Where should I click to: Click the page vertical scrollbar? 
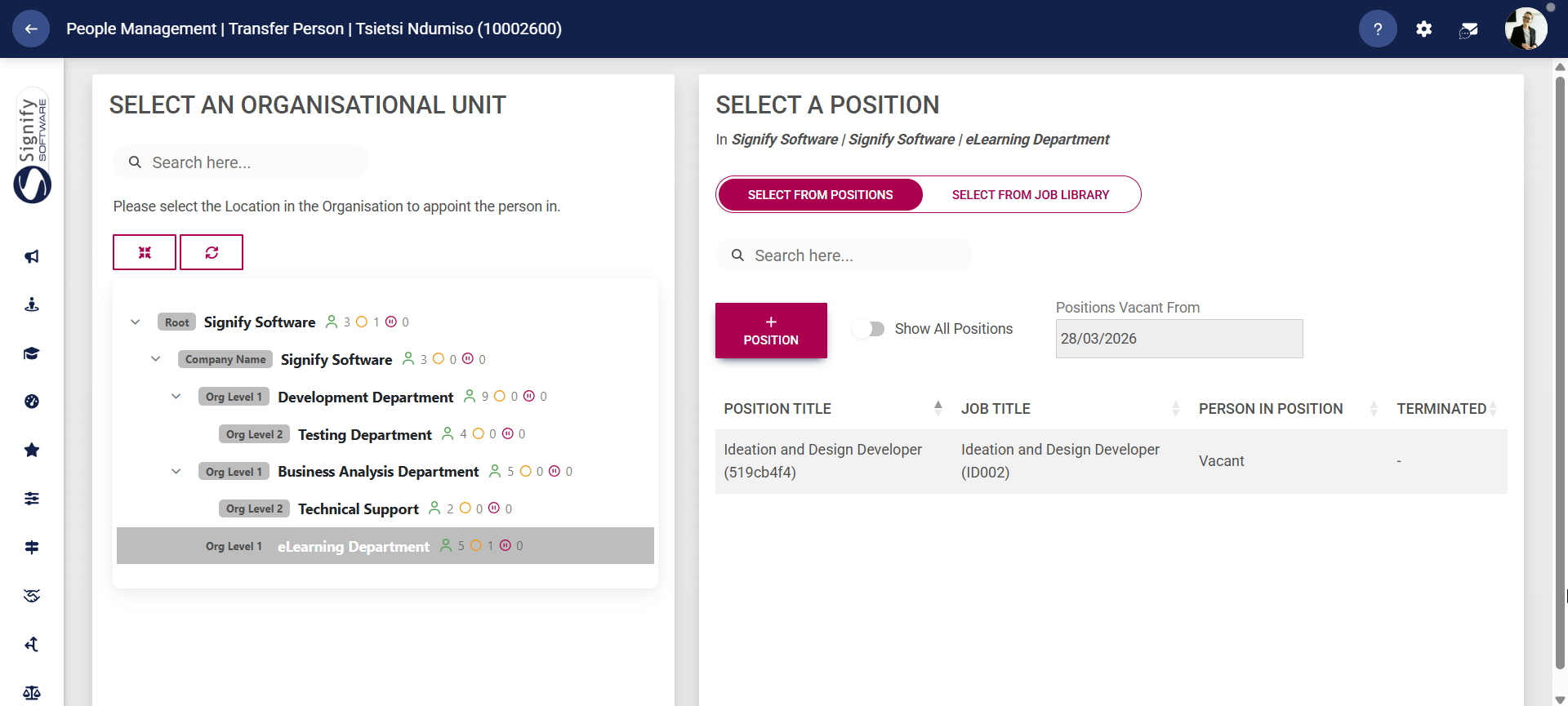1561,371
